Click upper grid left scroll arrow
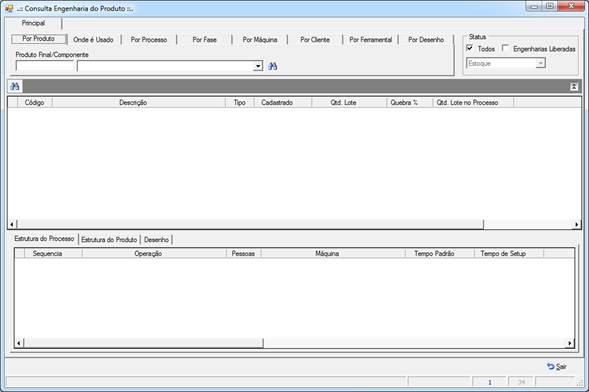Screen dimensions: 589x392 (12, 225)
